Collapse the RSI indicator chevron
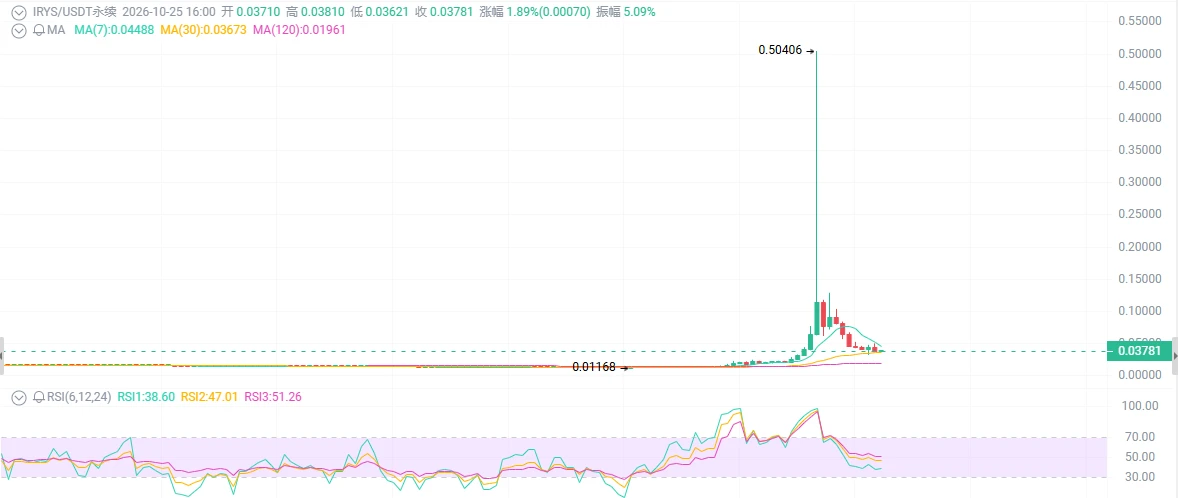The image size is (1178, 498). (x=20, y=397)
